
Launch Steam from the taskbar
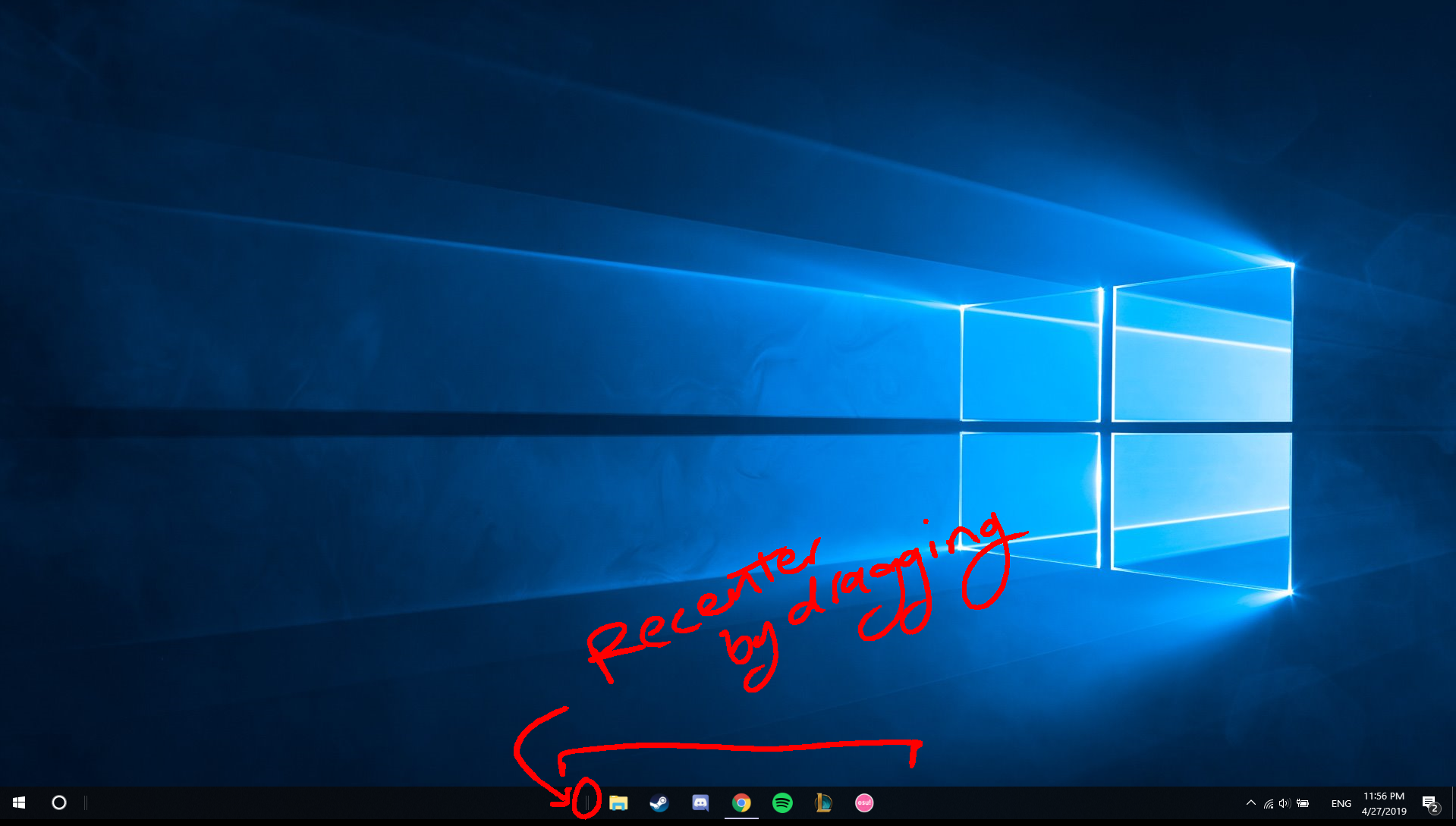pos(659,802)
